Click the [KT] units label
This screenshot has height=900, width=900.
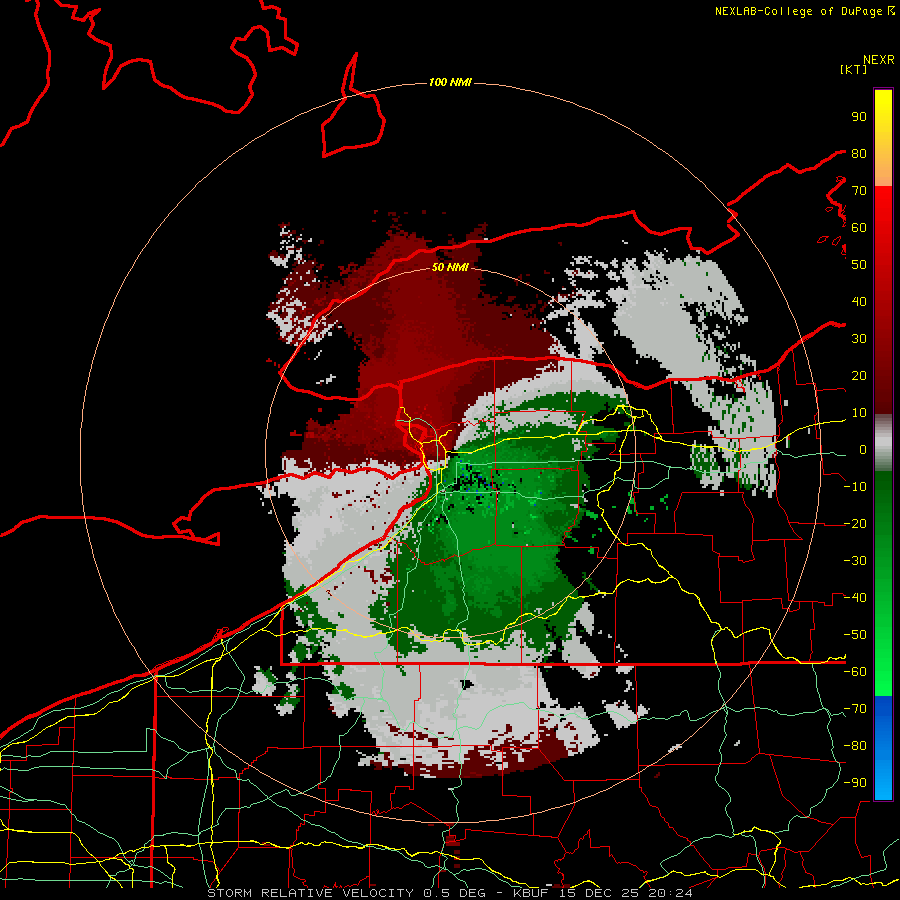(x=854, y=69)
